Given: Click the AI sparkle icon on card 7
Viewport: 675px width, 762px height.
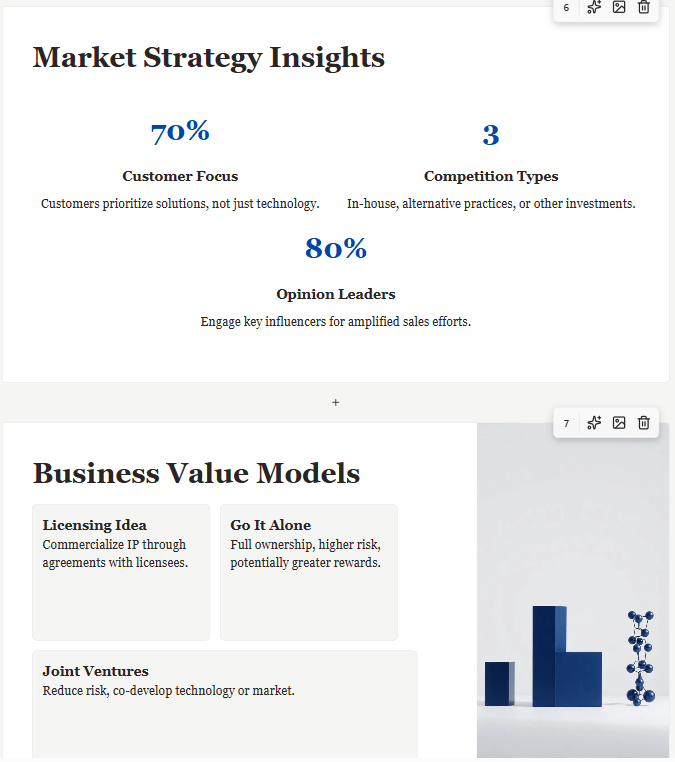Looking at the screenshot, I should 594,423.
